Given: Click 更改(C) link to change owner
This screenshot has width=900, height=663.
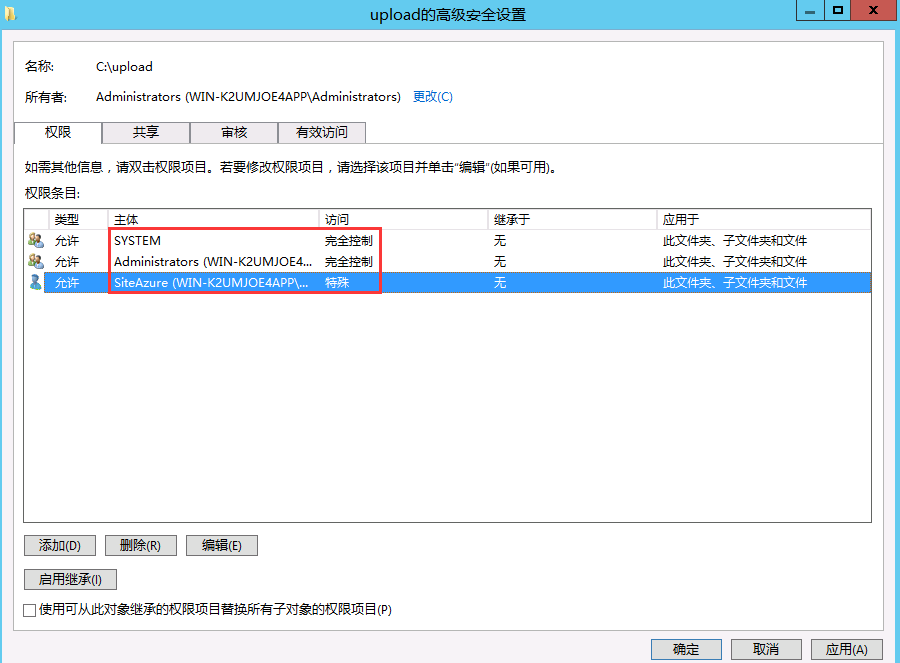Looking at the screenshot, I should pyautogui.click(x=433, y=97).
